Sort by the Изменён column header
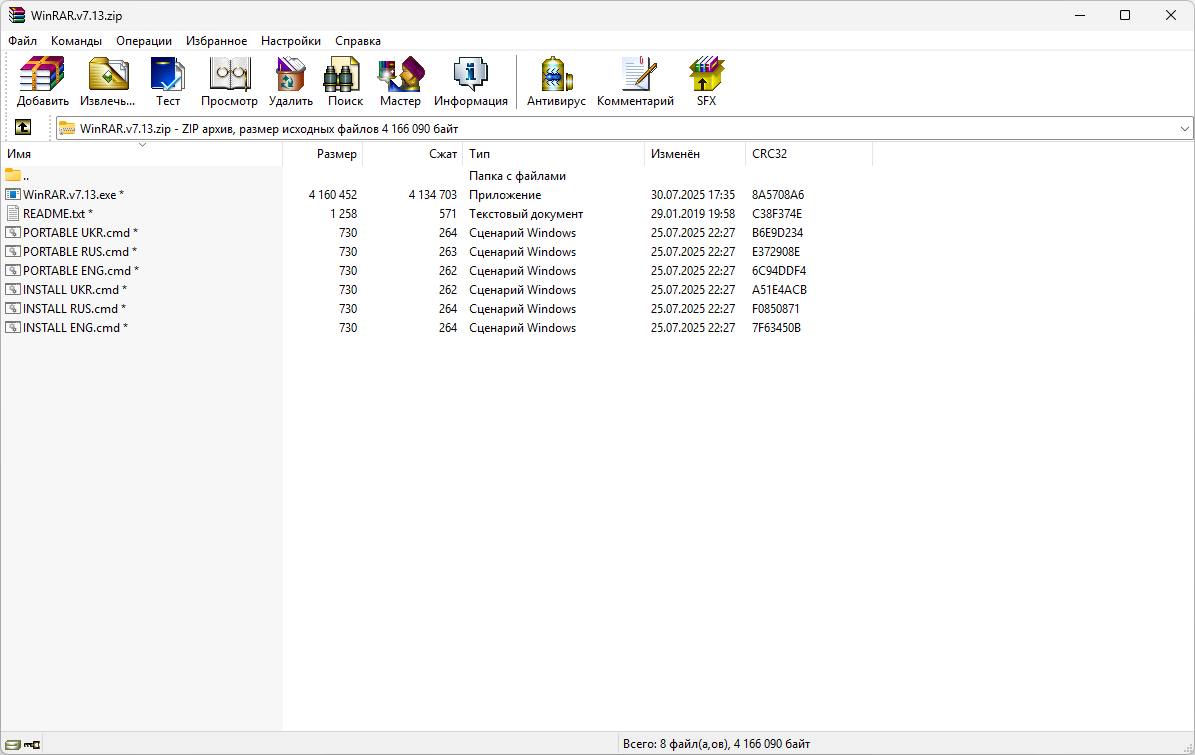 click(x=695, y=154)
